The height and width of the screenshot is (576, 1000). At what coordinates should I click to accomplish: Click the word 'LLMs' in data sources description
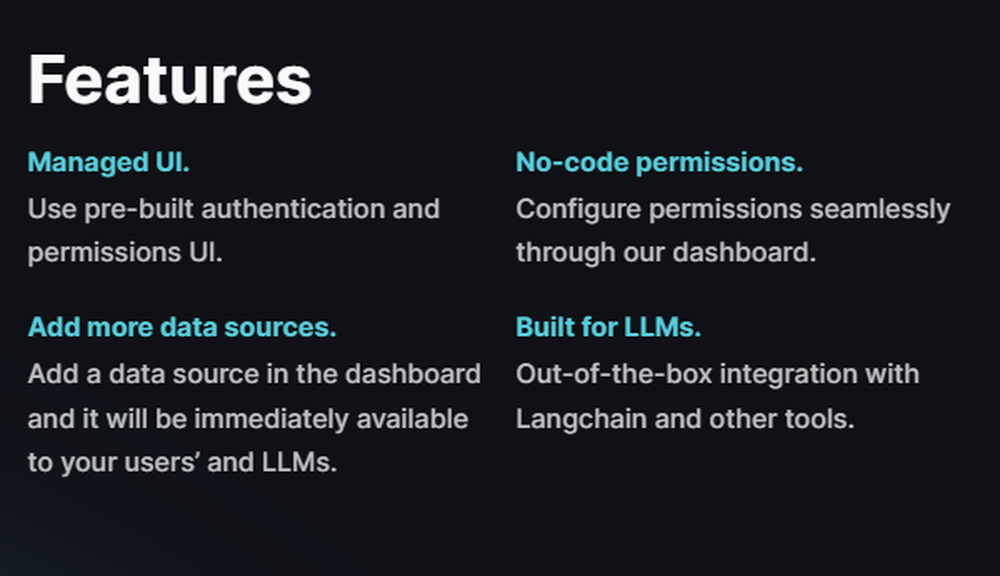299,462
